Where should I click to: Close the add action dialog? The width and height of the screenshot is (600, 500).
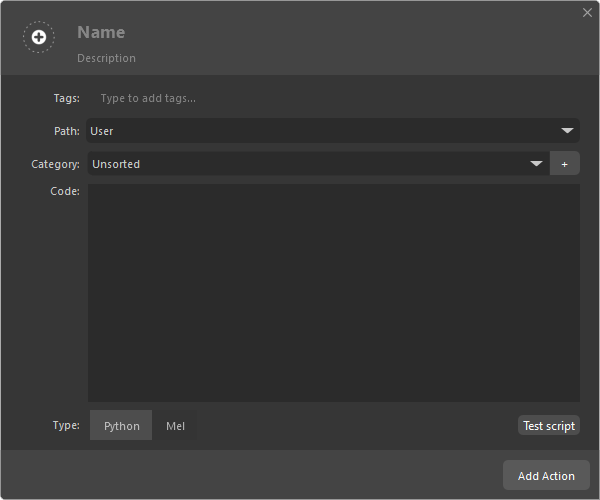pos(587,13)
